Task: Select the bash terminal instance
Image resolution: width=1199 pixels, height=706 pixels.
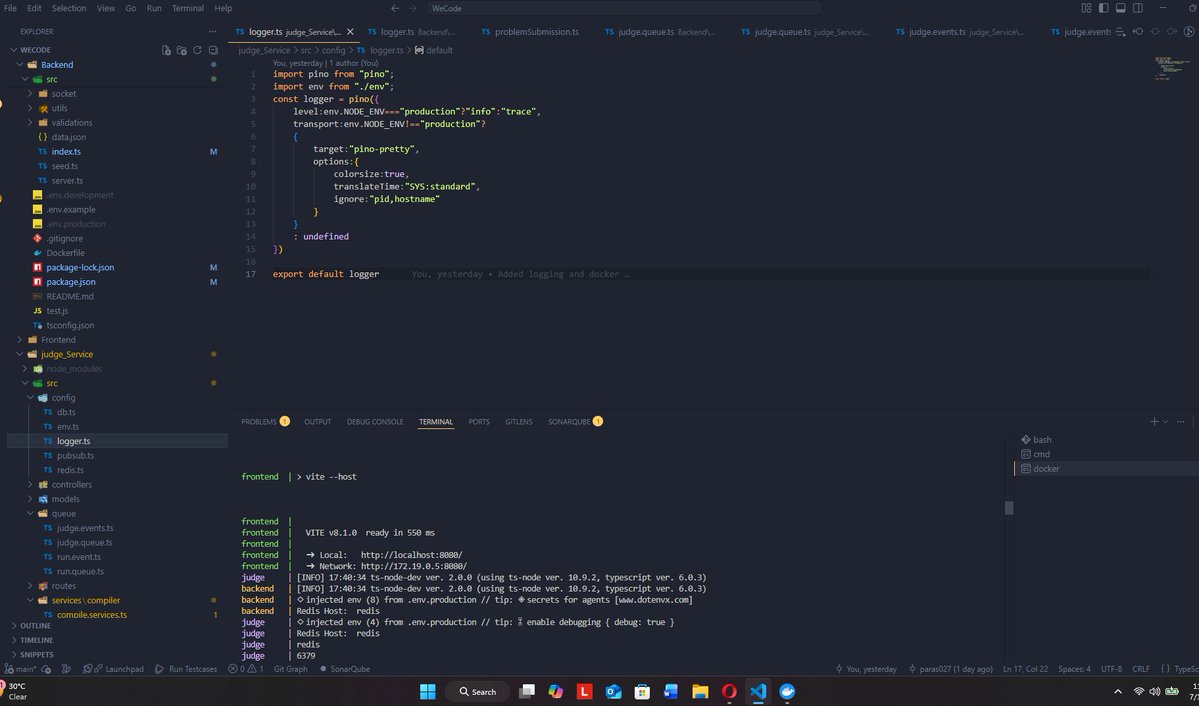Action: pos(1106,440)
